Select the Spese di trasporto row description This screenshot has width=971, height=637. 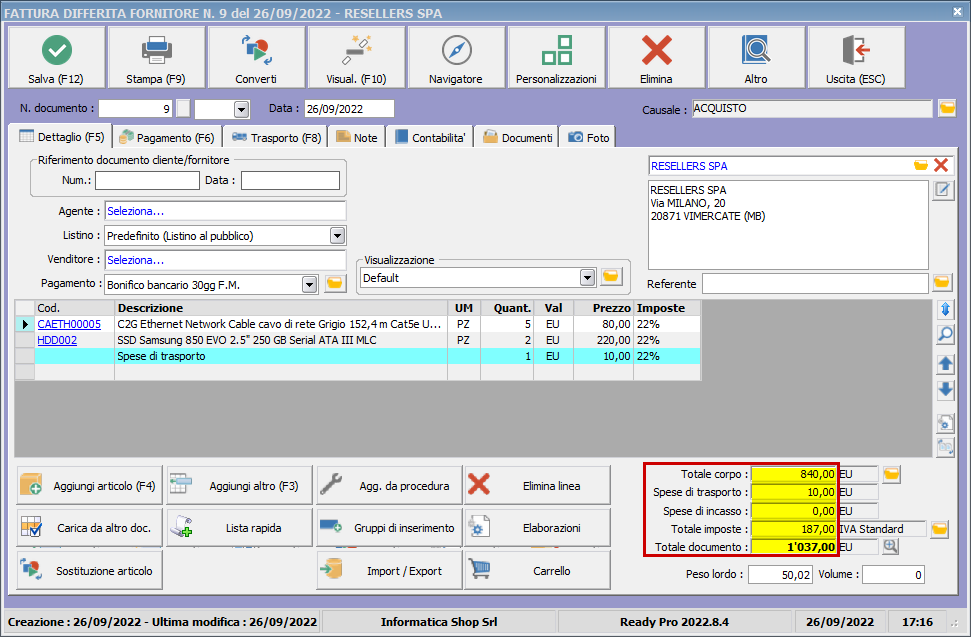(281, 356)
